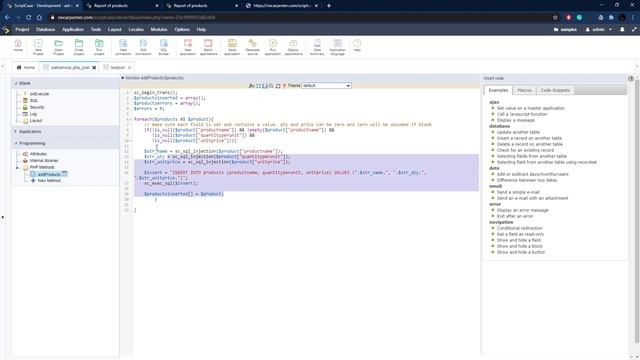640x360 pixels.
Task: Select onExecute in the tree
Action: 39,94
